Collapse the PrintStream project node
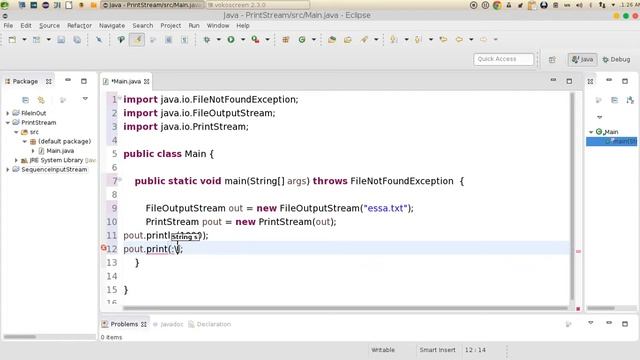This screenshot has width=640, height=360. pyautogui.click(x=7, y=122)
